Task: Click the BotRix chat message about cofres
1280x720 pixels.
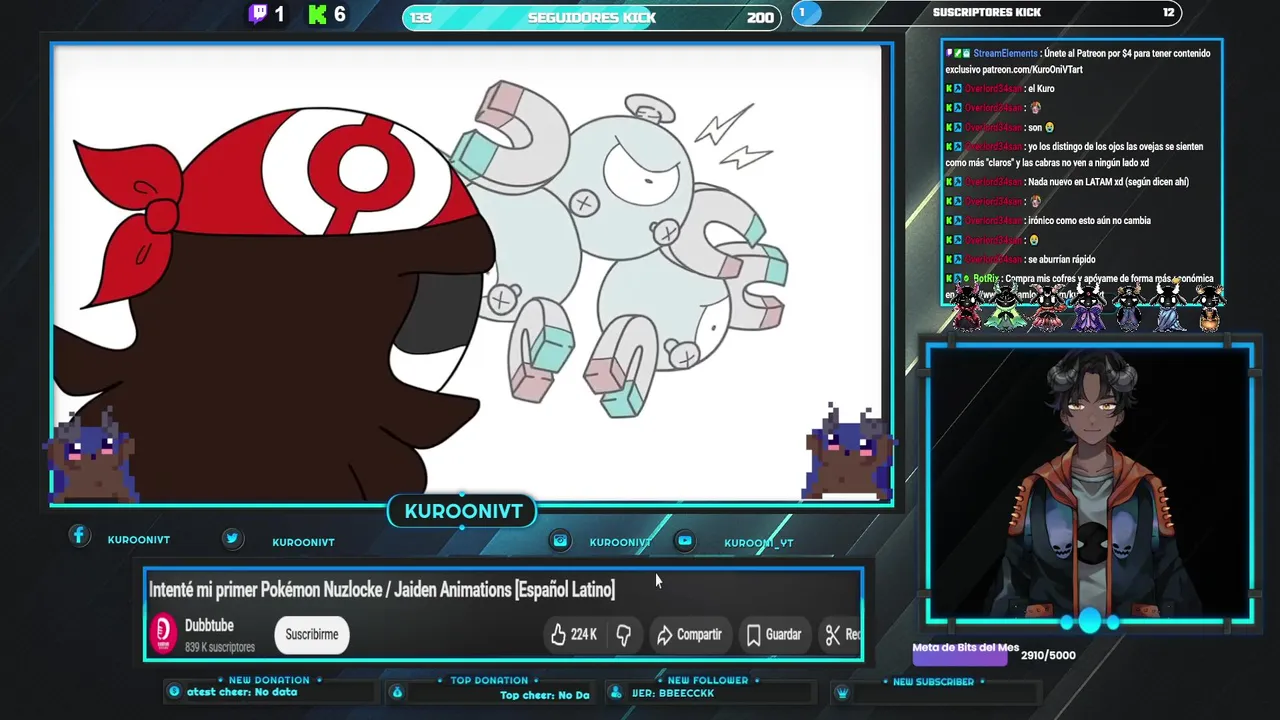Action: [x=1080, y=285]
